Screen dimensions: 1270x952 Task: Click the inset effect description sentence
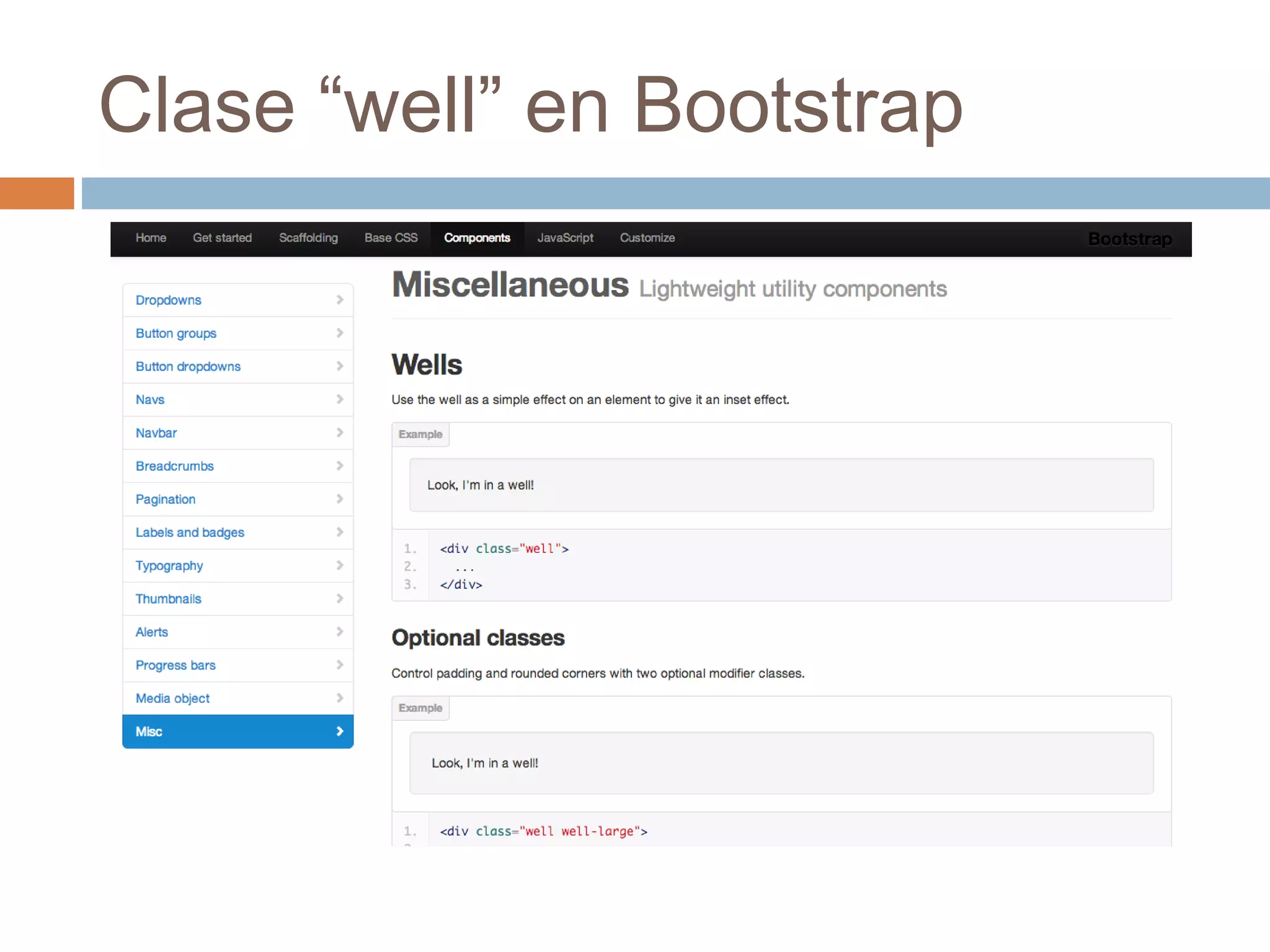pyautogui.click(x=590, y=400)
